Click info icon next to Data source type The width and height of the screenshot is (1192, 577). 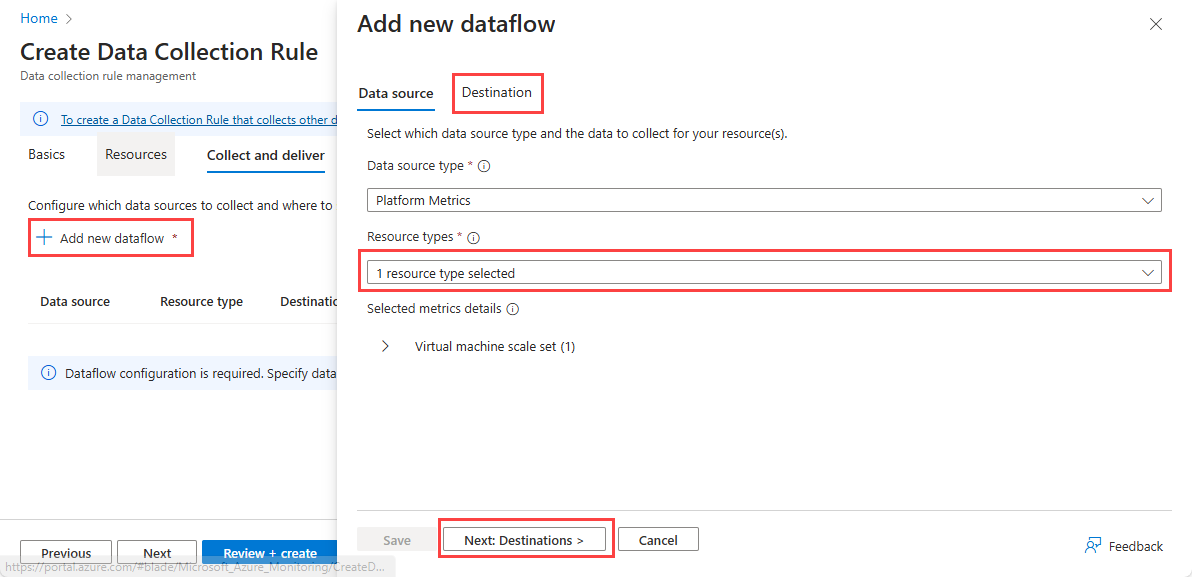pos(484,167)
